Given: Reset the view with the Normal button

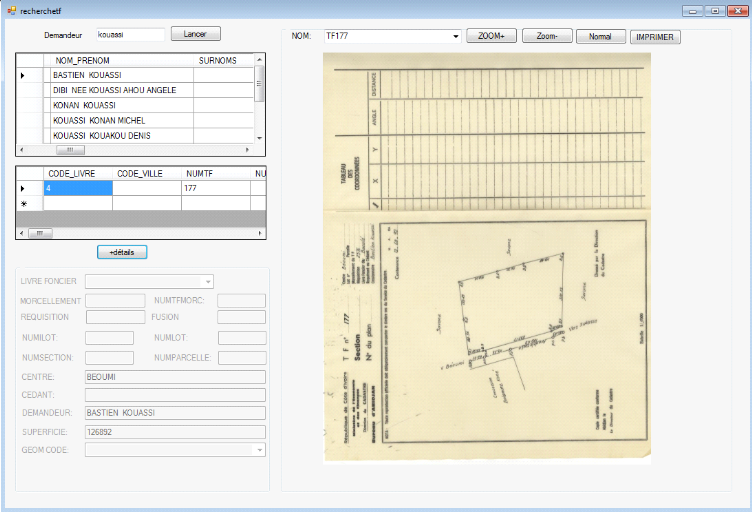Looking at the screenshot, I should 600,36.
